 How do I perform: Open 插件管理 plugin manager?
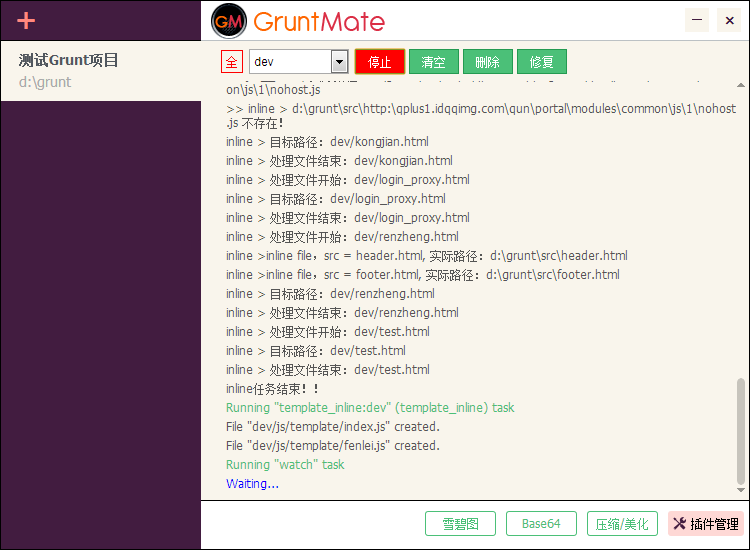click(706, 524)
